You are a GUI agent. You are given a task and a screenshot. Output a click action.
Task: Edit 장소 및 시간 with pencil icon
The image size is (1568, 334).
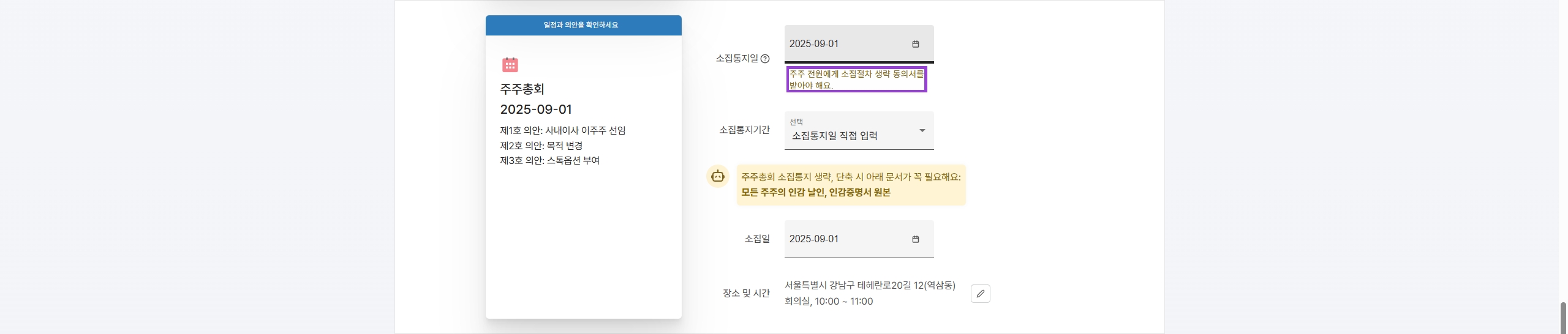tap(981, 294)
